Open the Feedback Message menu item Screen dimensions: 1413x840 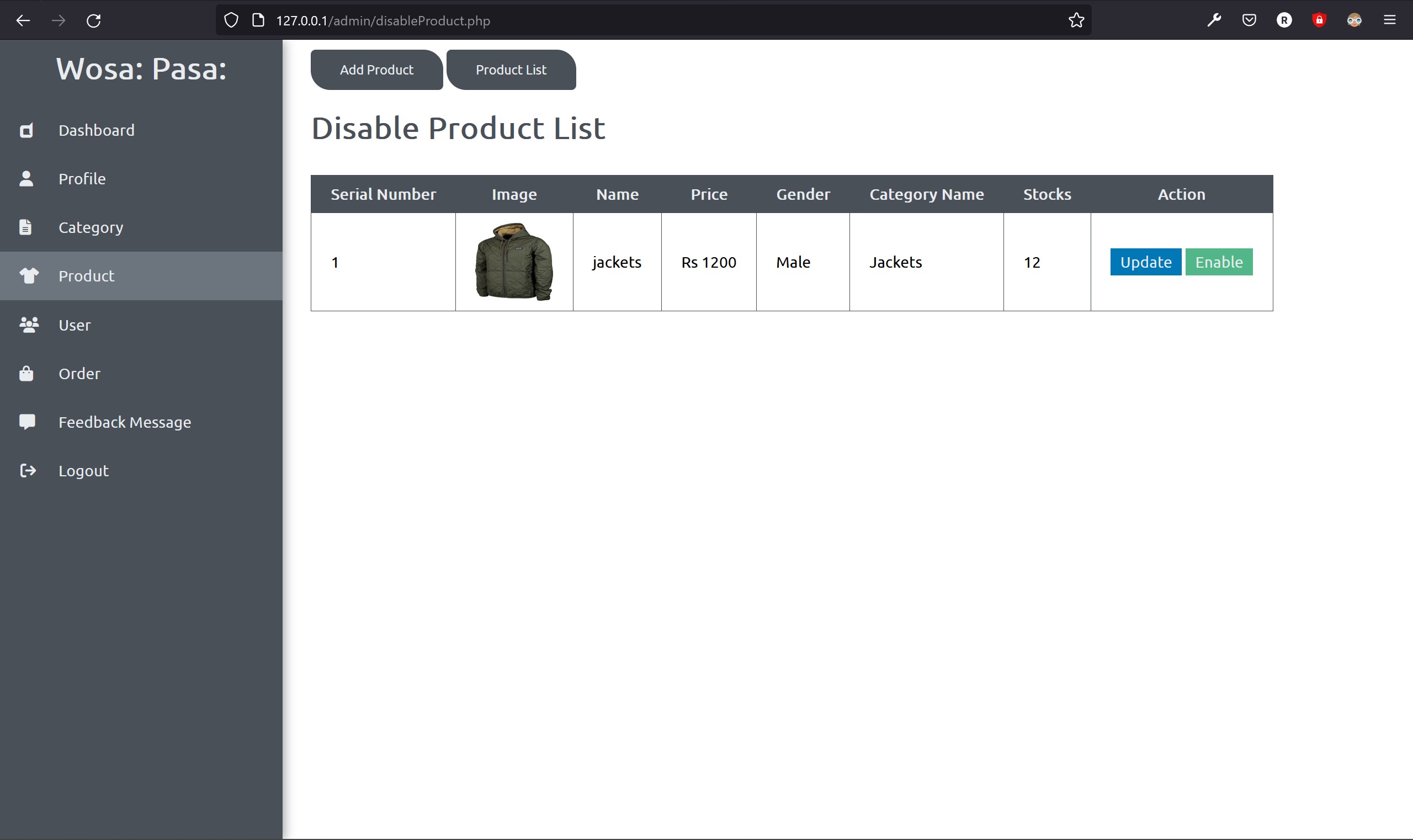point(125,422)
